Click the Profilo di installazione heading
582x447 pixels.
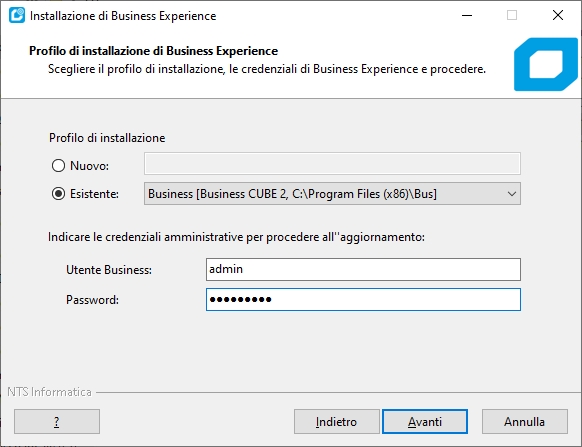(107, 138)
